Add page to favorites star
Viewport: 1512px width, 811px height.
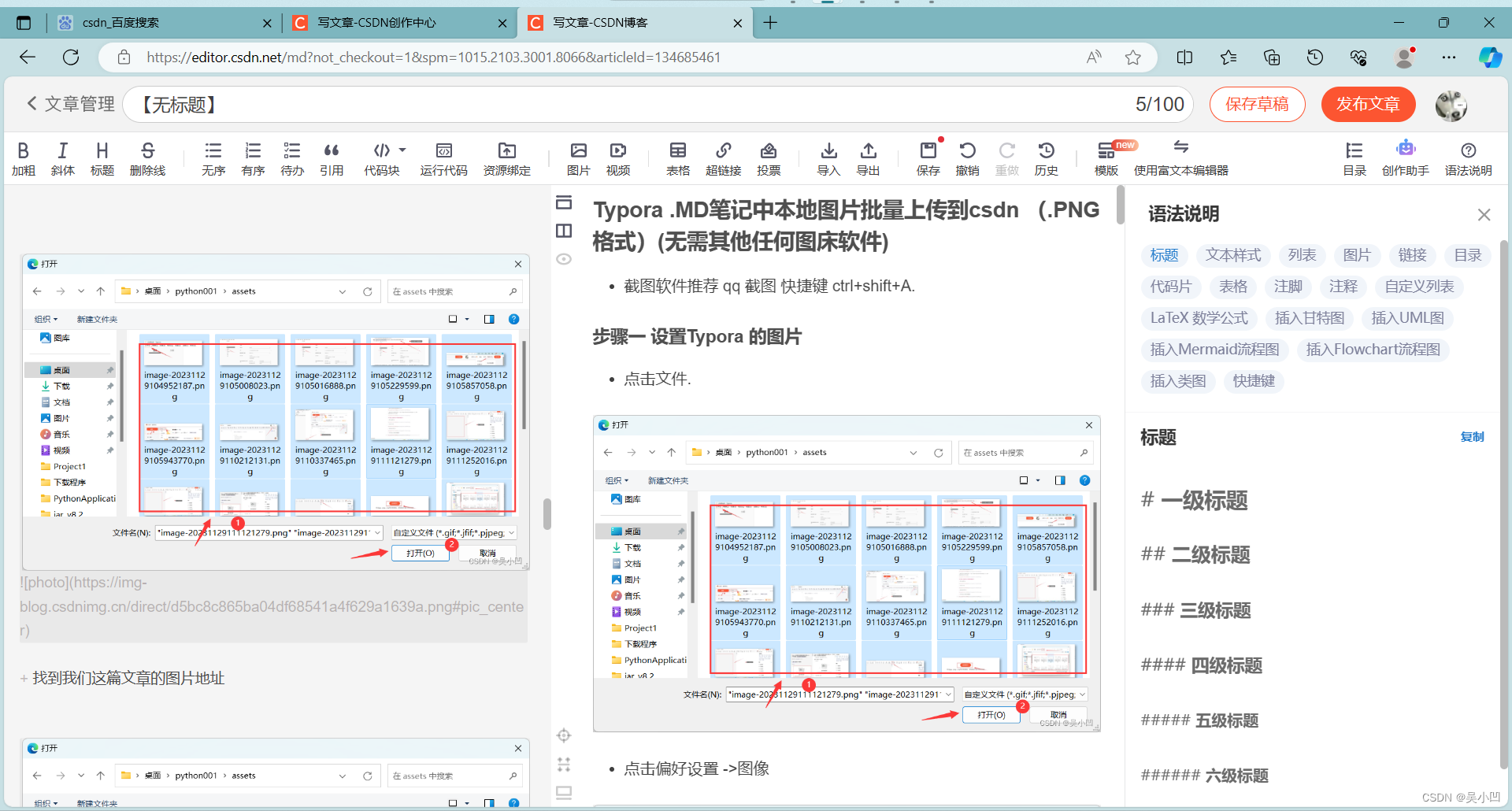tap(1133, 57)
